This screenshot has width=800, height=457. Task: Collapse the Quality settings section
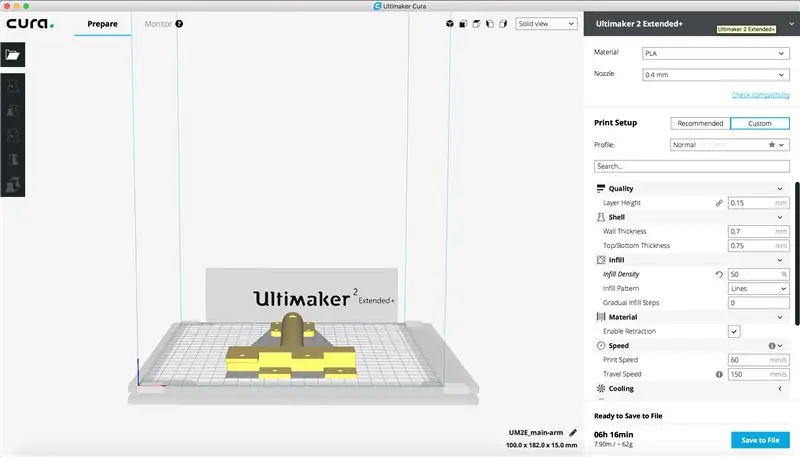click(780, 189)
